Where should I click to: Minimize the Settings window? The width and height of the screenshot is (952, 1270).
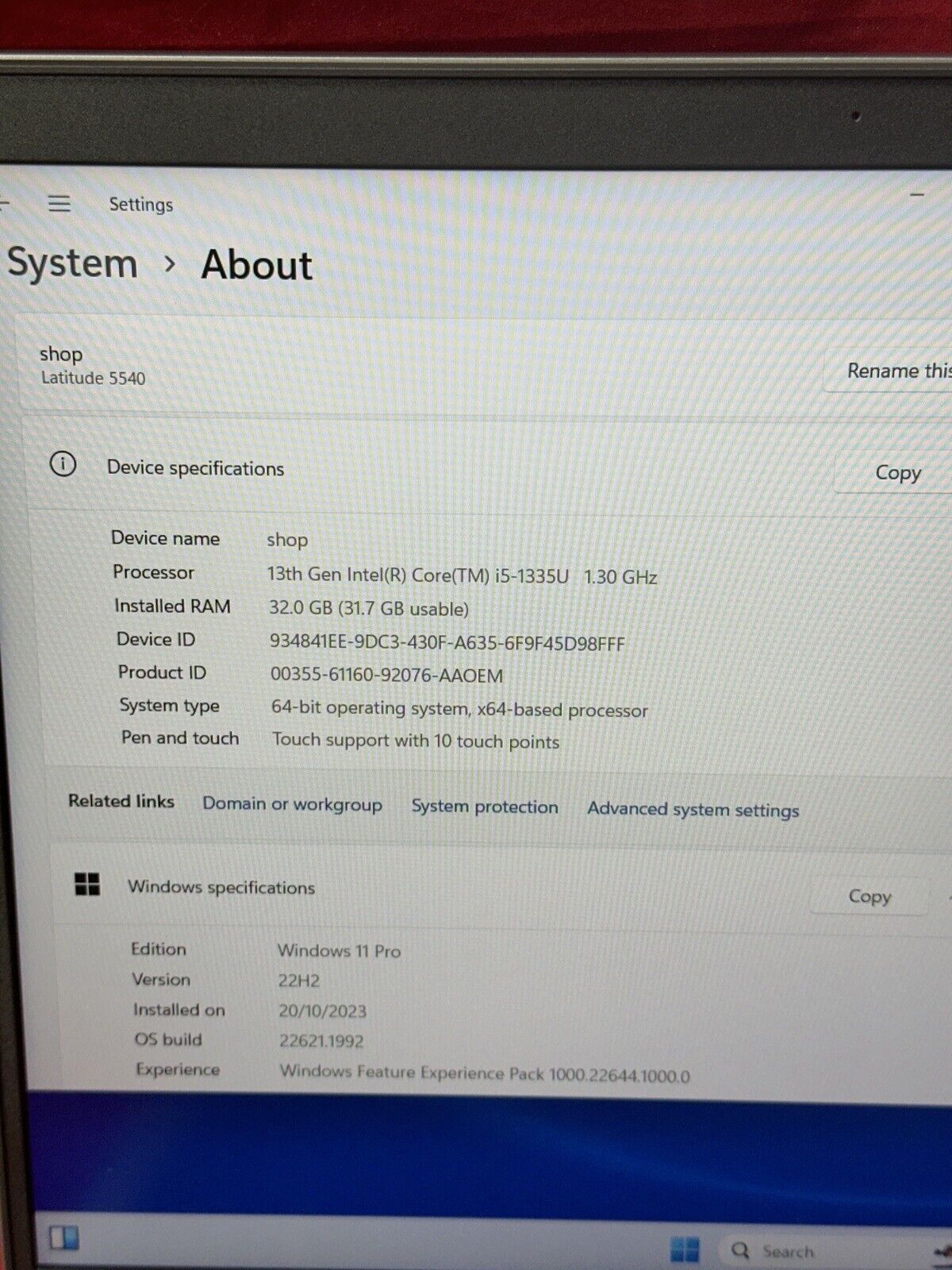coord(917,195)
